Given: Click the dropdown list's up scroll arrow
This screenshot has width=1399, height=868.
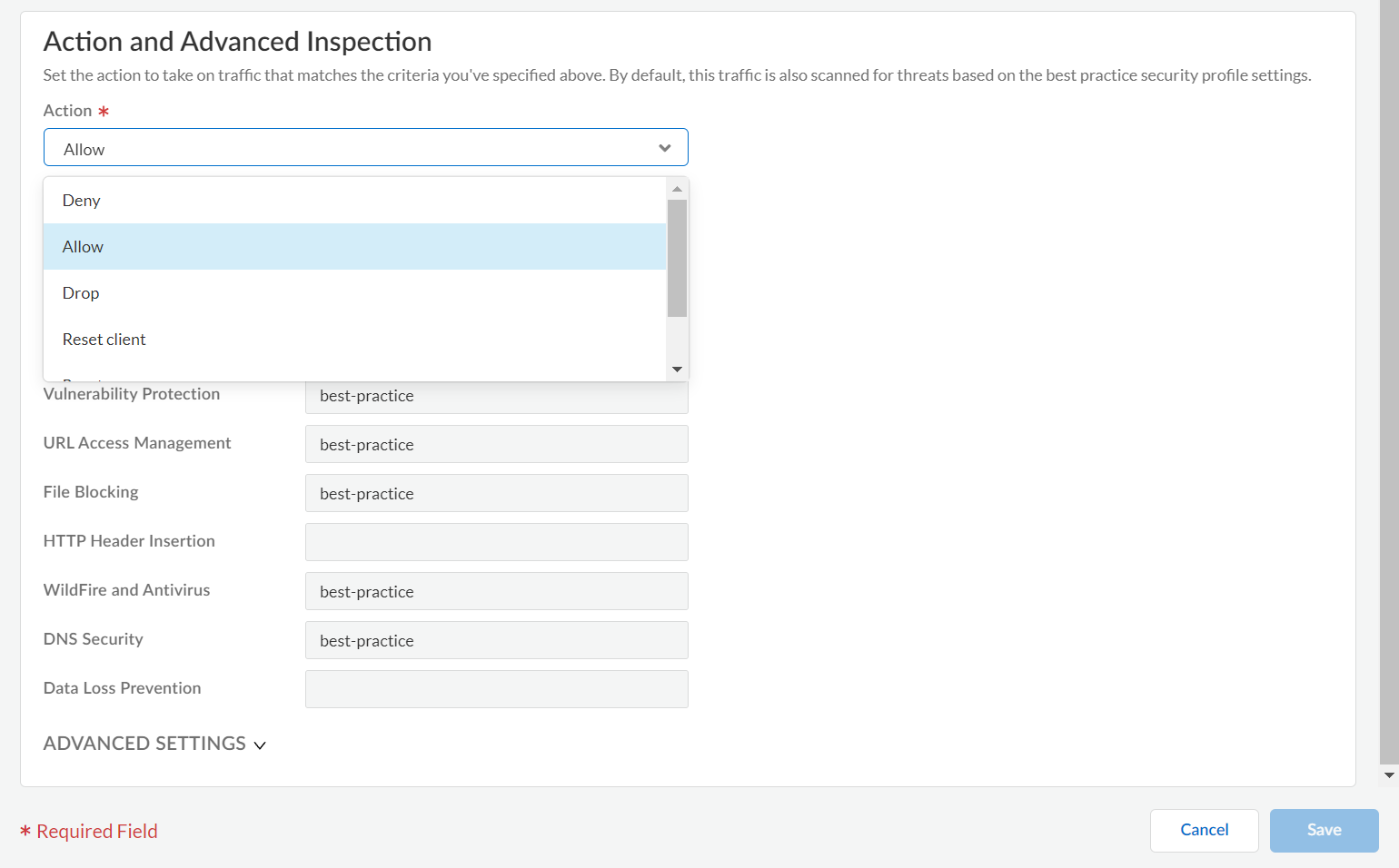Looking at the screenshot, I should [x=677, y=188].
